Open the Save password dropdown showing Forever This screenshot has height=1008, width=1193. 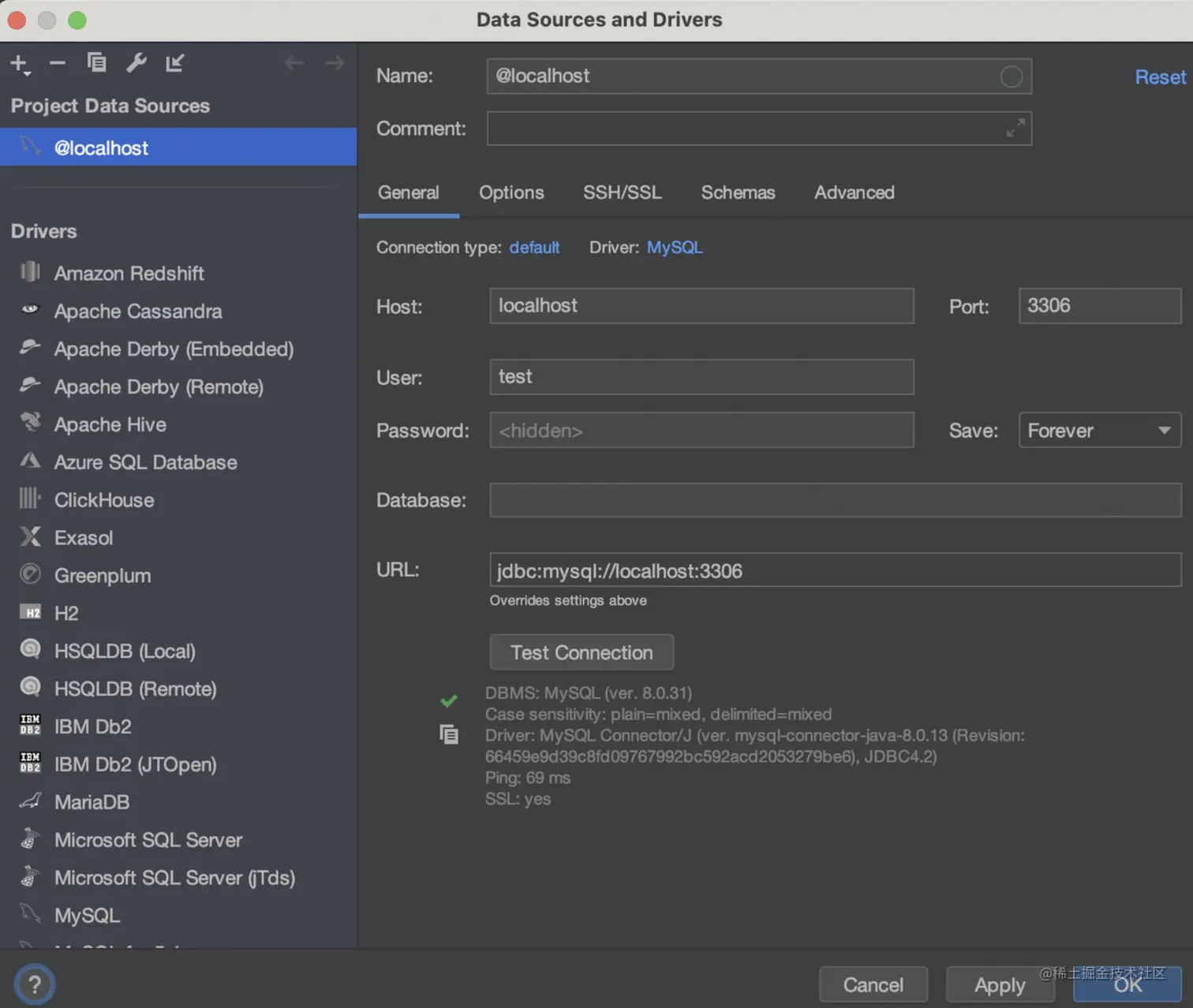pyautogui.click(x=1100, y=431)
